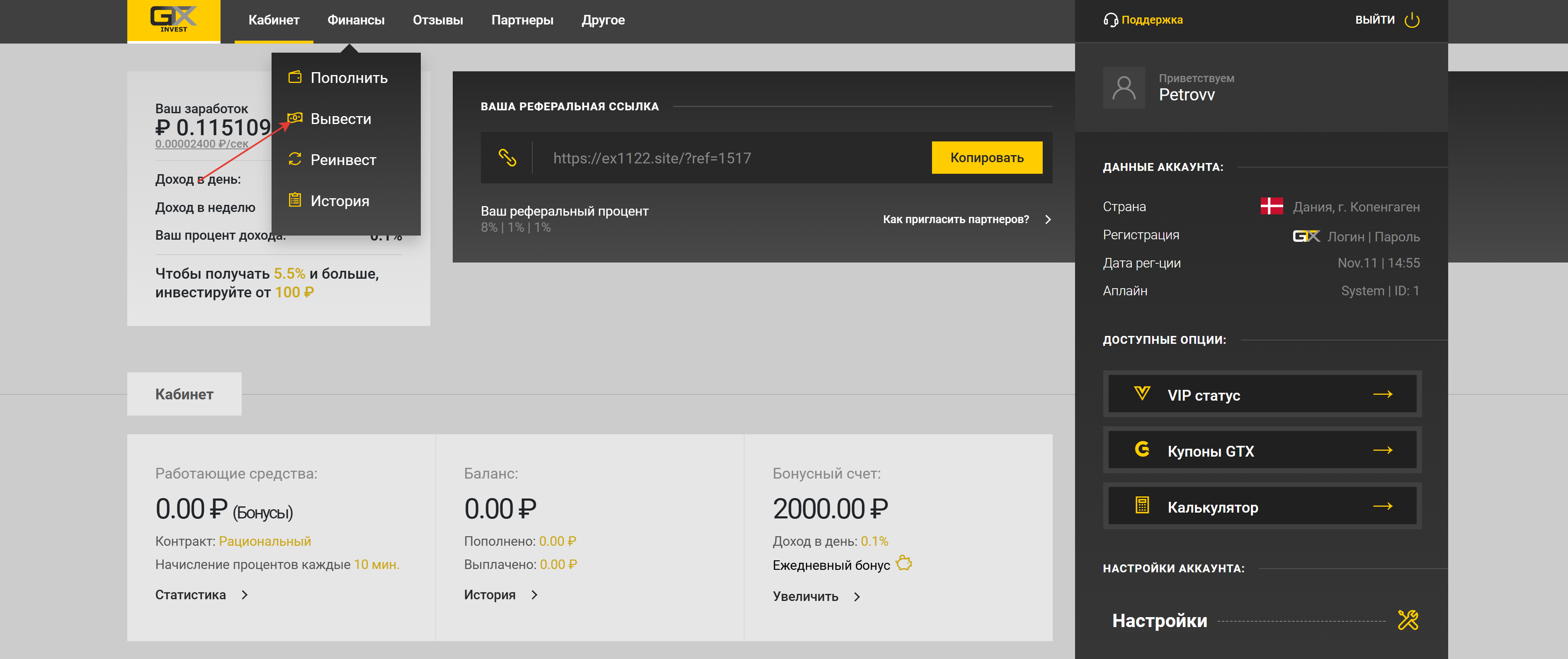Click the arrow on Калькулятор button

(x=1383, y=506)
